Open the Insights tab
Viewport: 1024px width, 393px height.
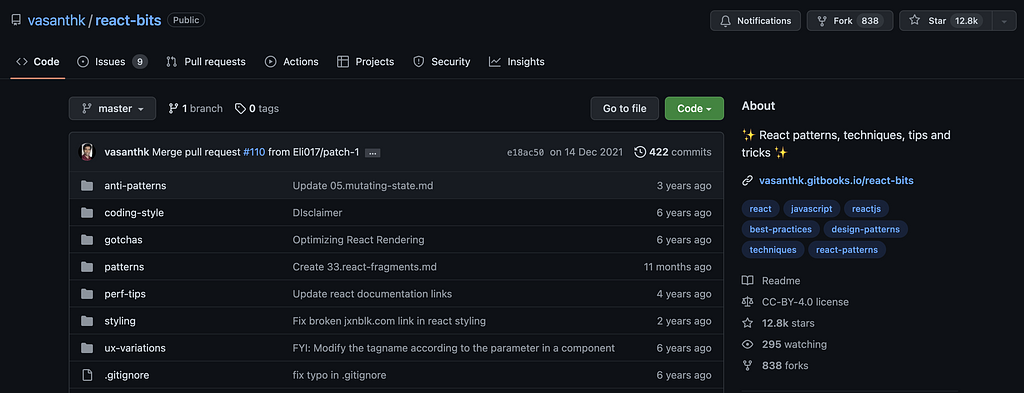pos(517,61)
